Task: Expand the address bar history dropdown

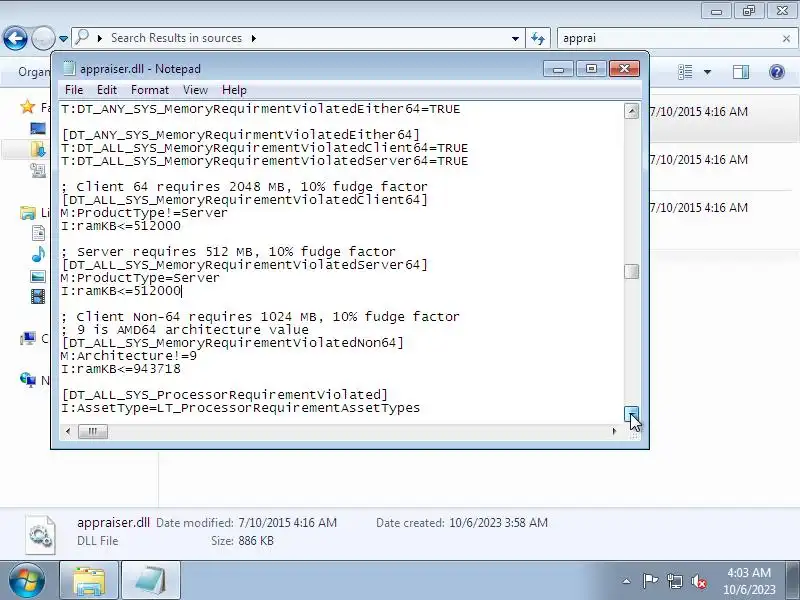Action: click(x=515, y=39)
